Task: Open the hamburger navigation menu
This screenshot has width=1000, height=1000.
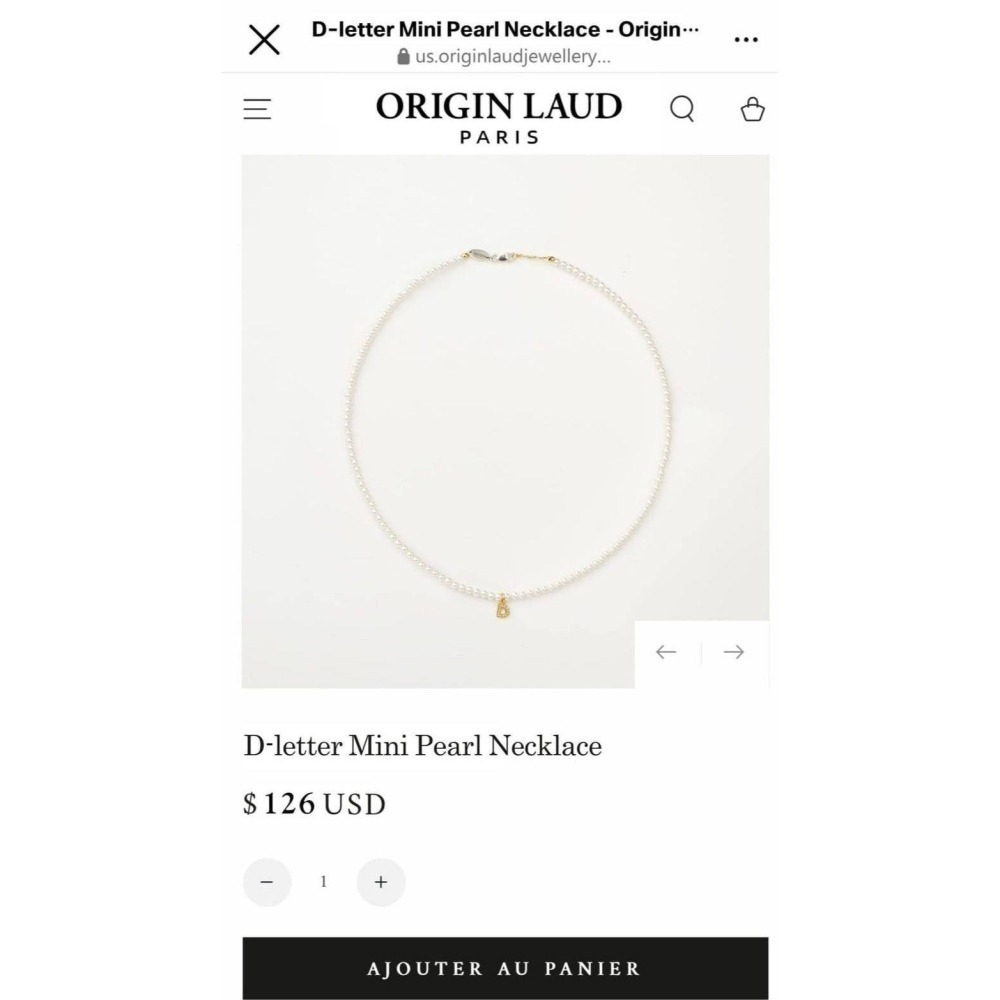Action: click(257, 109)
